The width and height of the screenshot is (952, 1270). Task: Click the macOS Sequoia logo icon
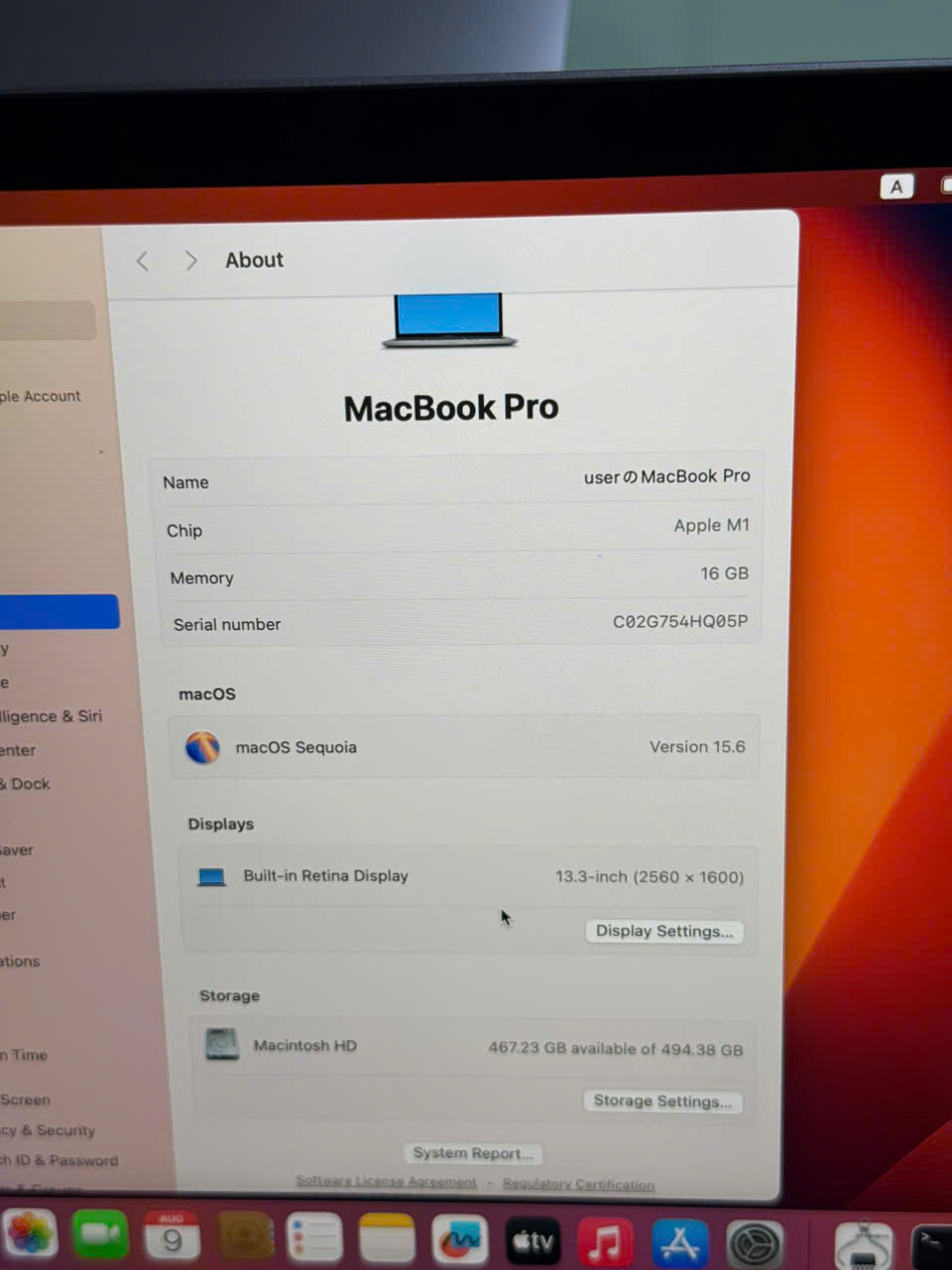203,747
